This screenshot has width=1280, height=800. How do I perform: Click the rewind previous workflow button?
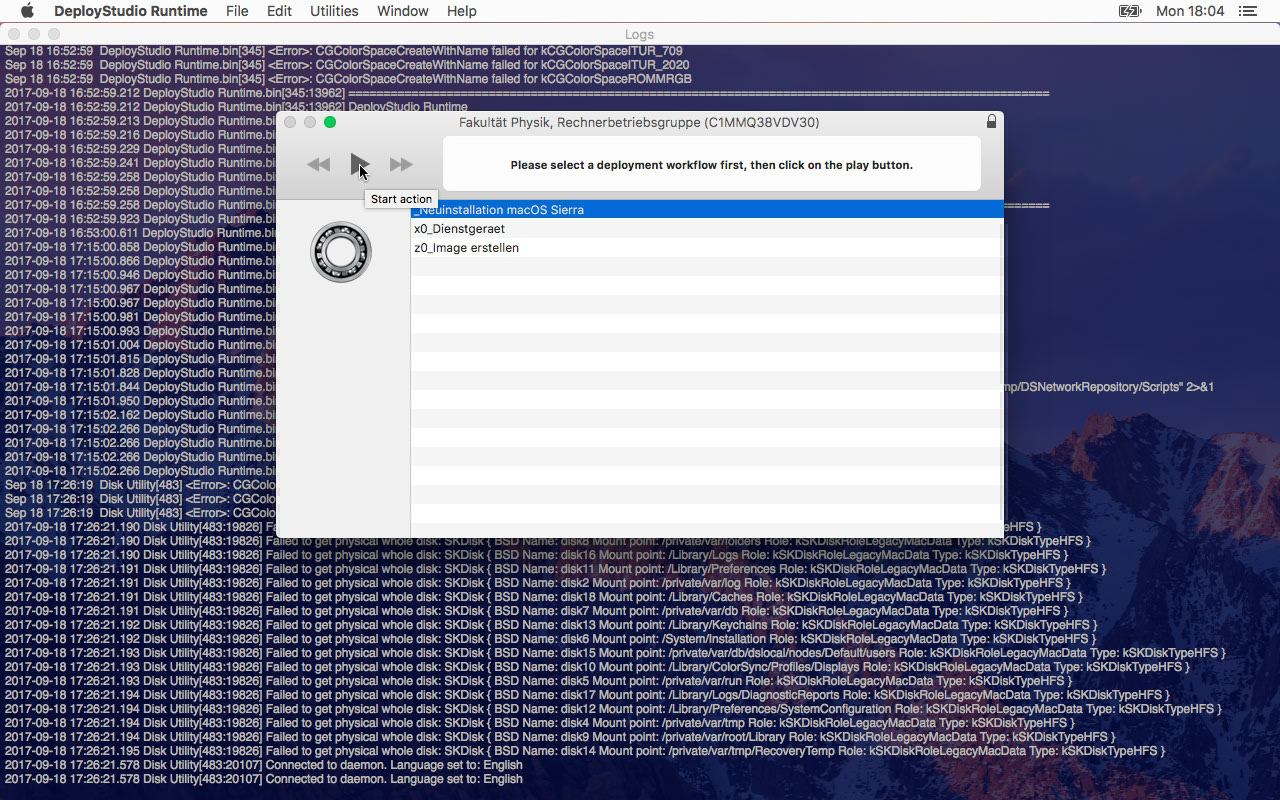(318, 164)
